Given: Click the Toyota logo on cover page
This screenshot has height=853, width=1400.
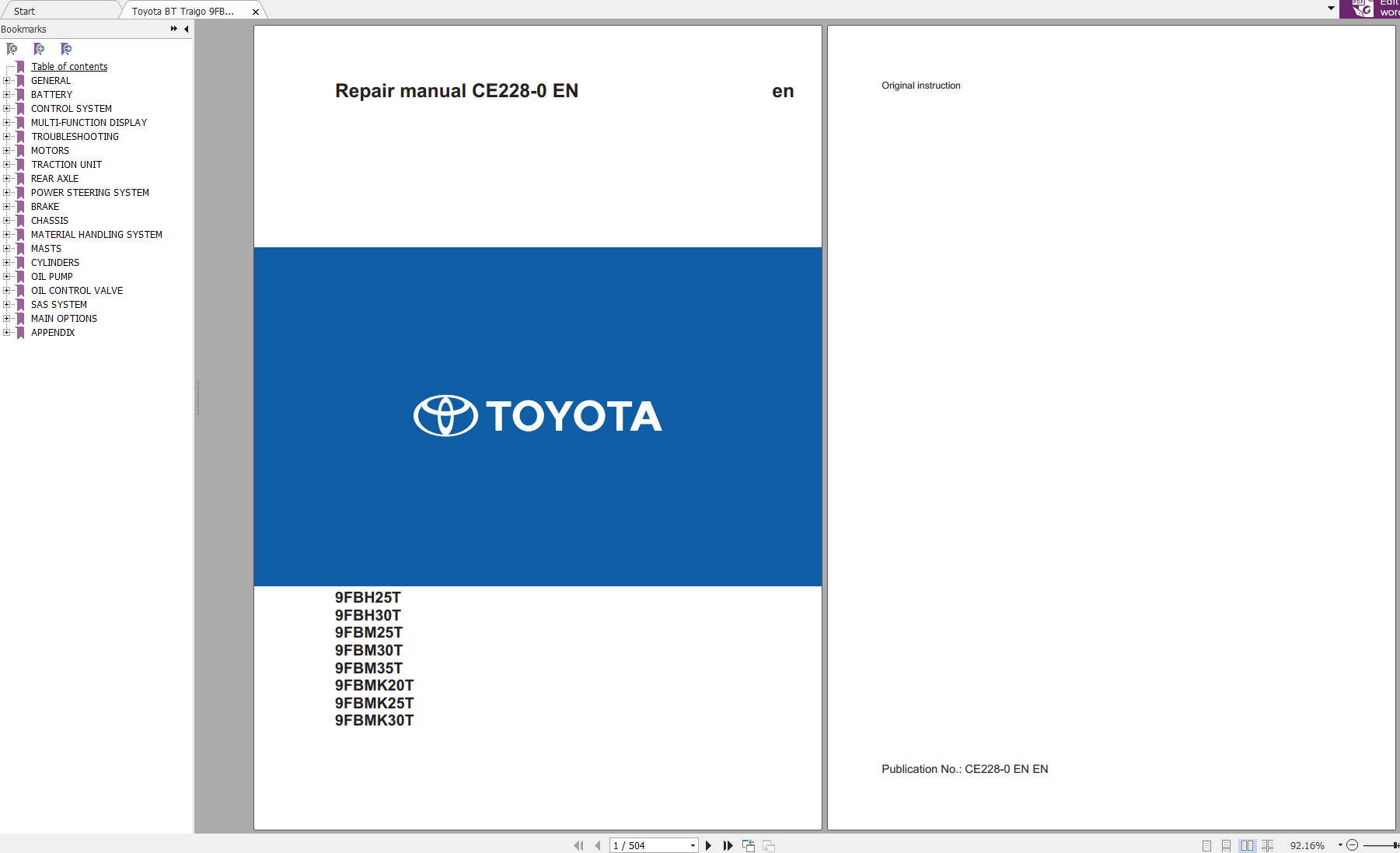Looking at the screenshot, I should pos(537,416).
